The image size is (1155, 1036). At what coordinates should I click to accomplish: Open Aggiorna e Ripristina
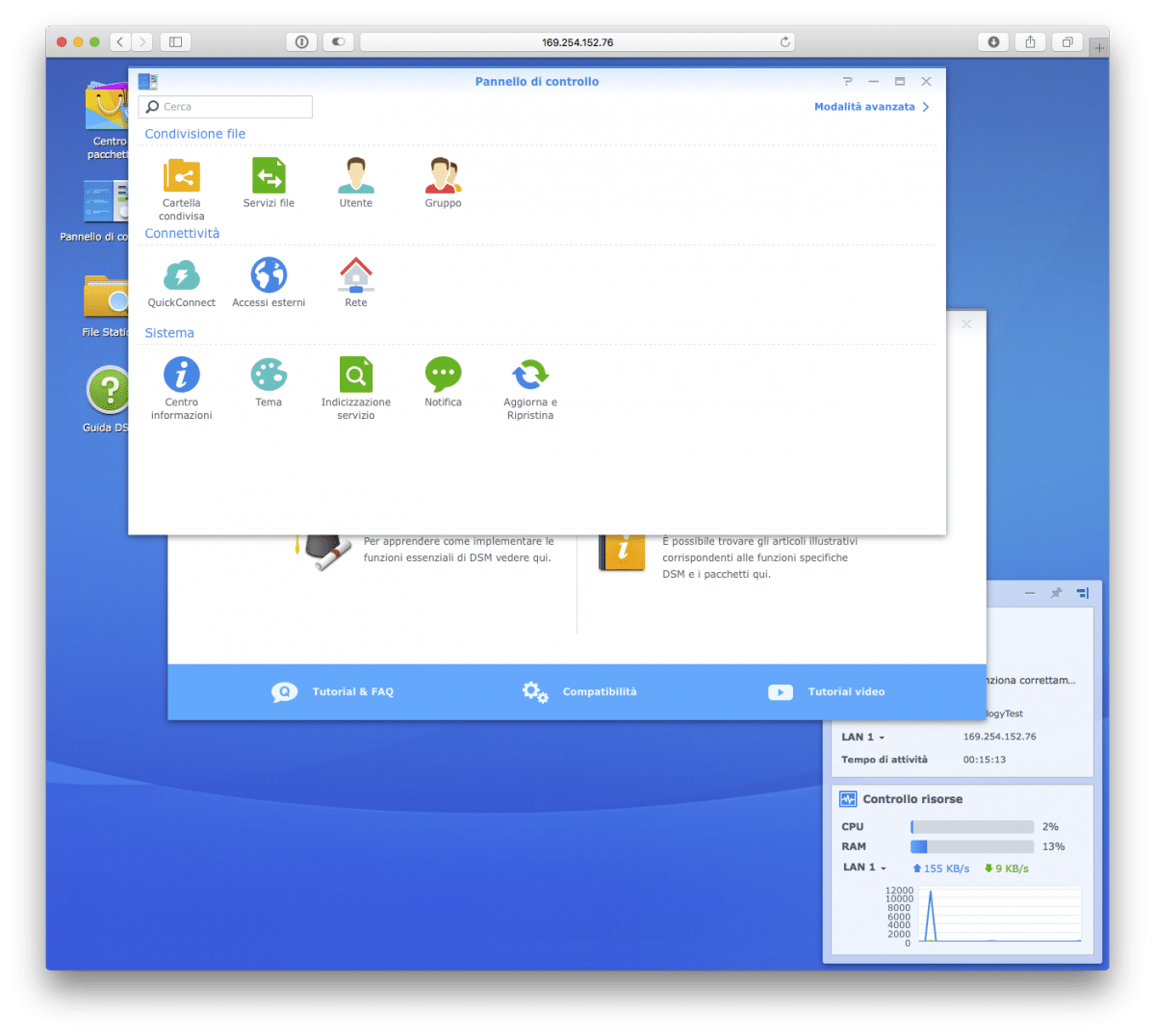(529, 376)
